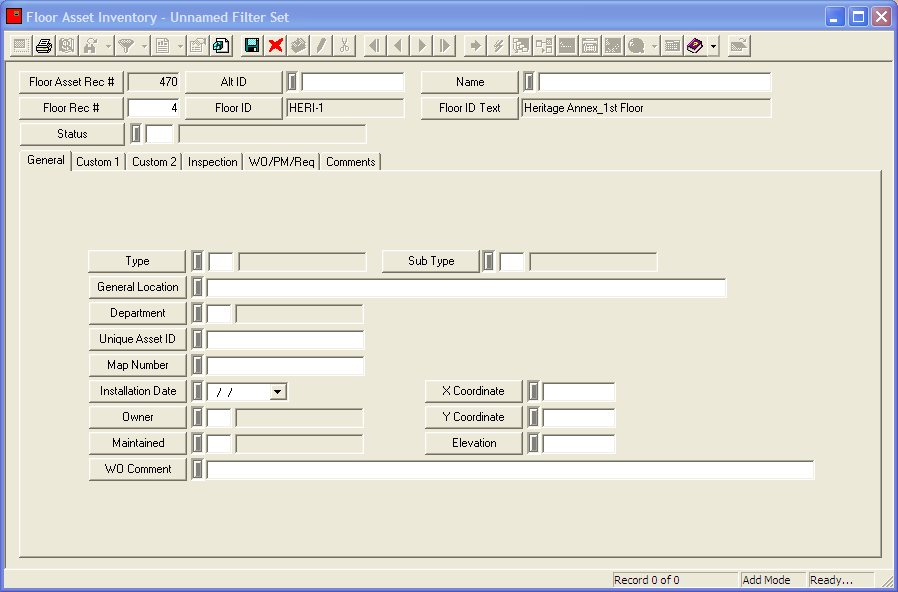Click the grid view icon at toolbar start
Image resolution: width=898 pixels, height=592 pixels.
coord(21,46)
